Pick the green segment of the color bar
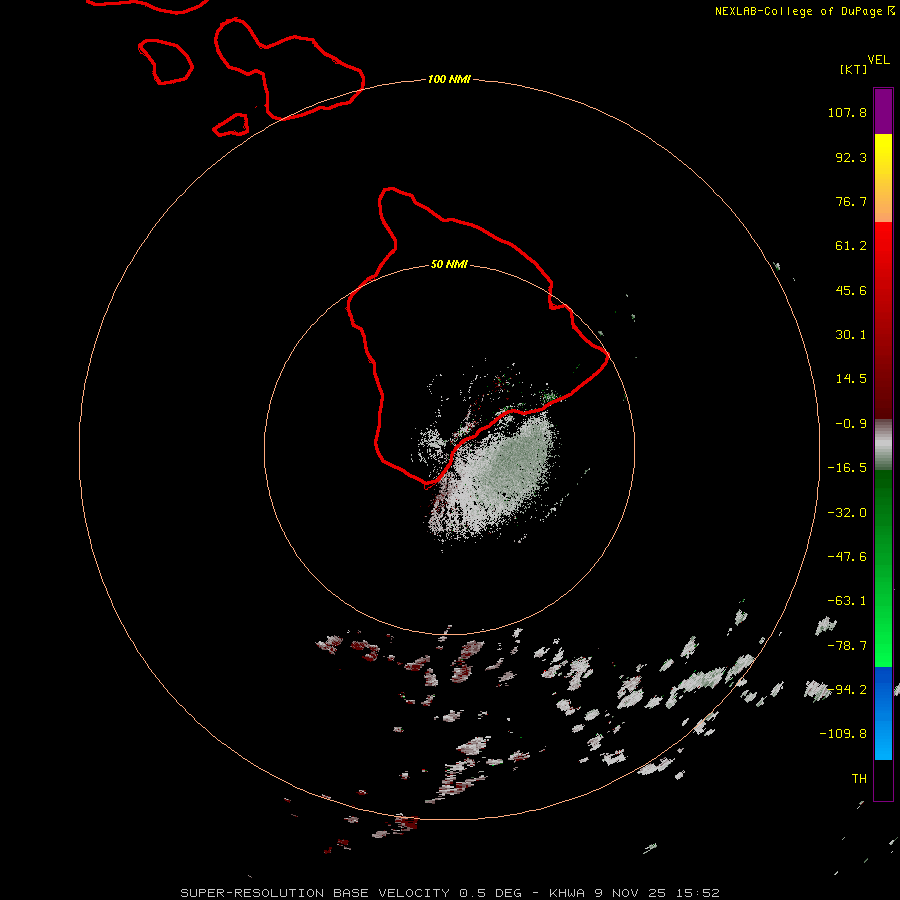The width and height of the screenshot is (900, 900). pos(883,568)
